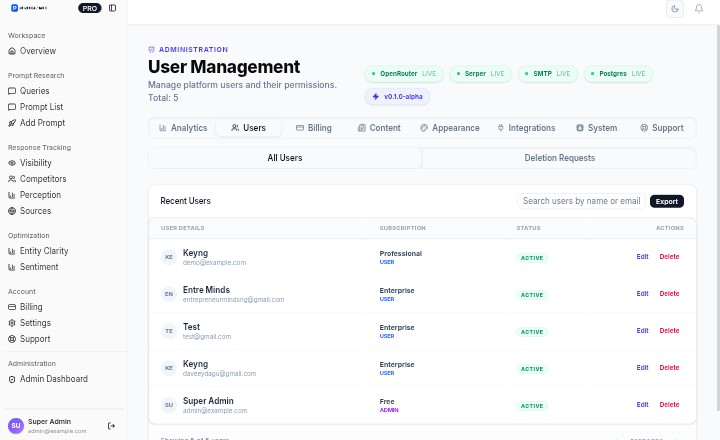Export the users list
Screen dimensions: 720x440
[666, 202]
